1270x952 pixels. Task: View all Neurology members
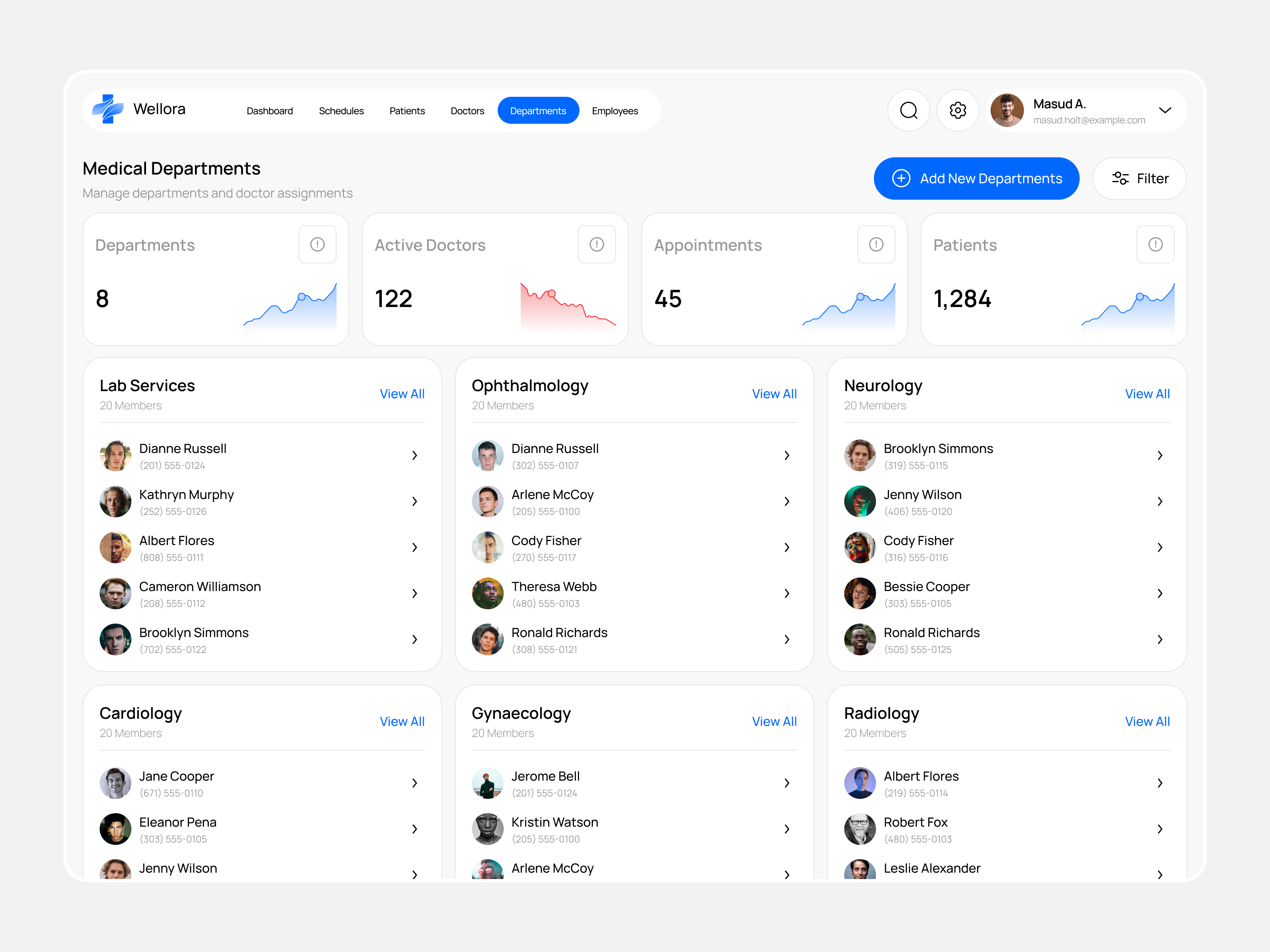point(1147,393)
